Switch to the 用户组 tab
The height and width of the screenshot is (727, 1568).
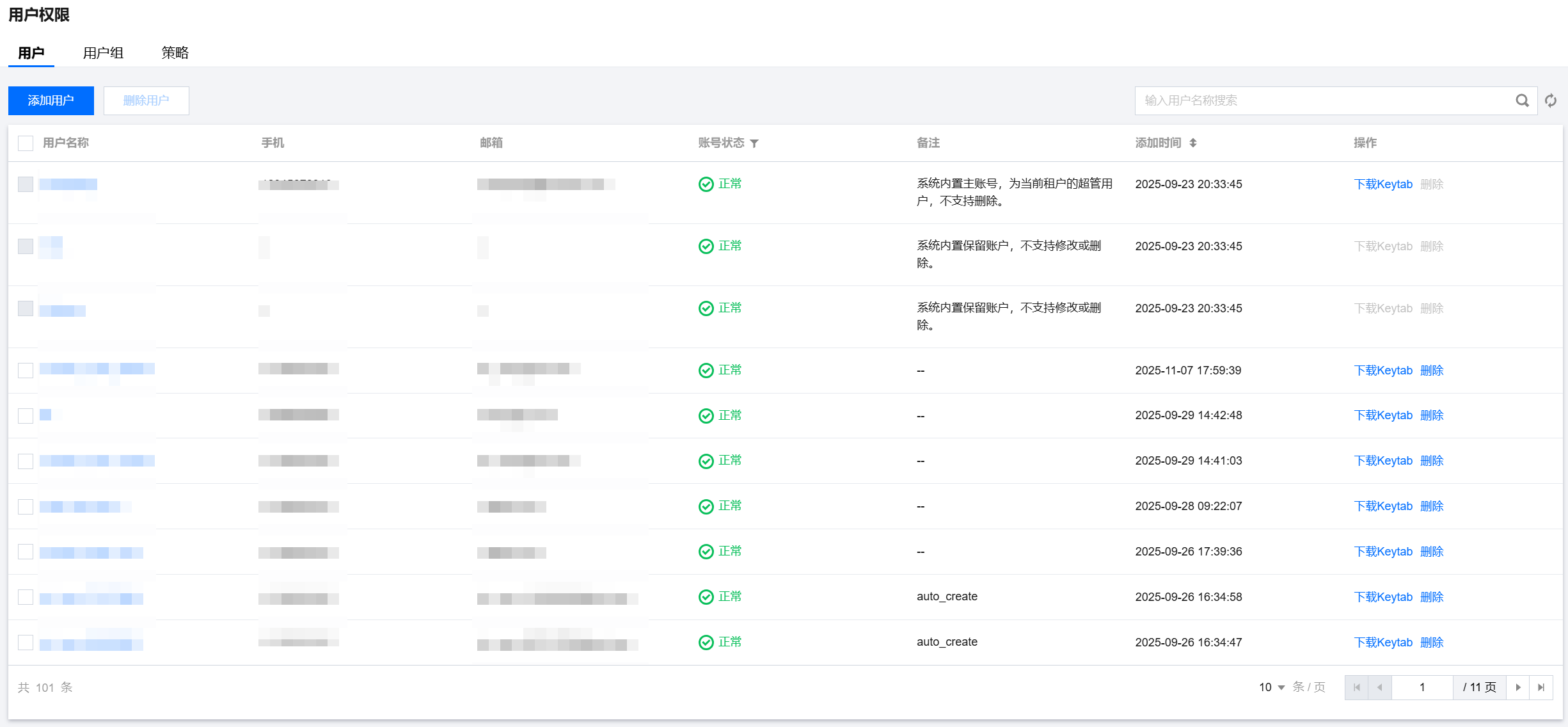coord(103,53)
